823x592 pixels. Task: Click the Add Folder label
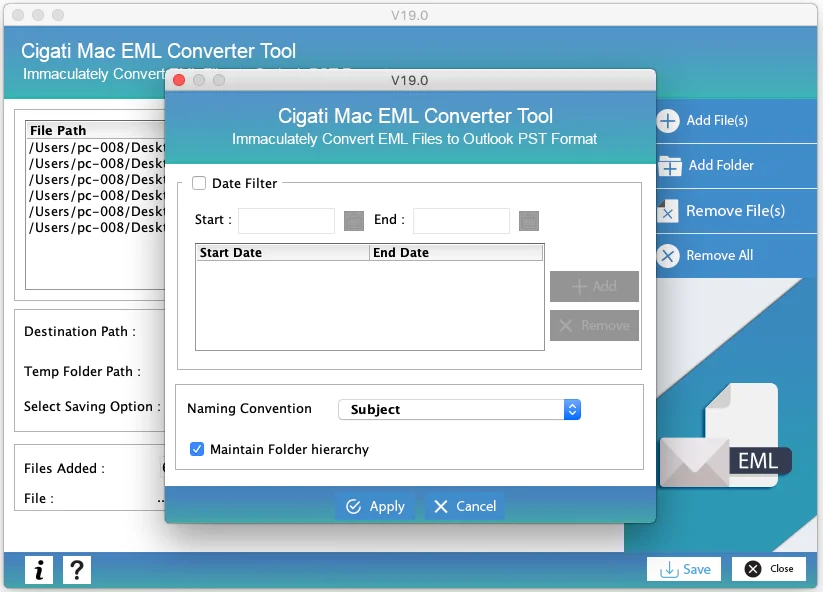tap(721, 165)
